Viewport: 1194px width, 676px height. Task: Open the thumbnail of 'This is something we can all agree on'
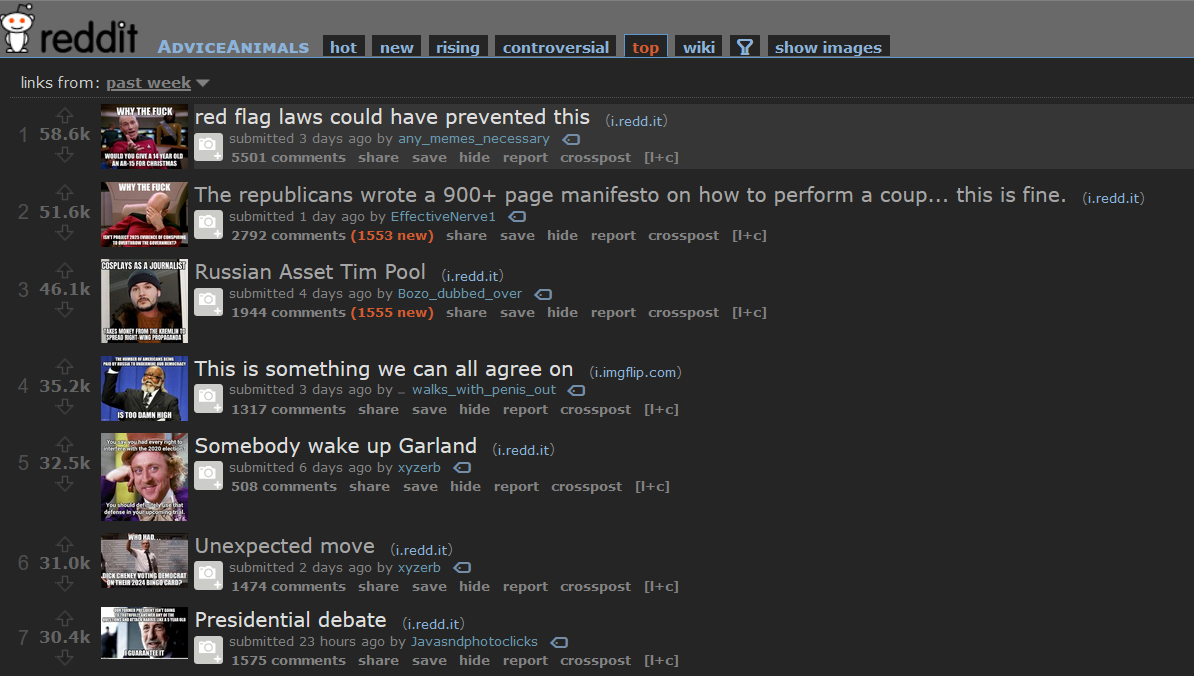pyautogui.click(x=144, y=388)
